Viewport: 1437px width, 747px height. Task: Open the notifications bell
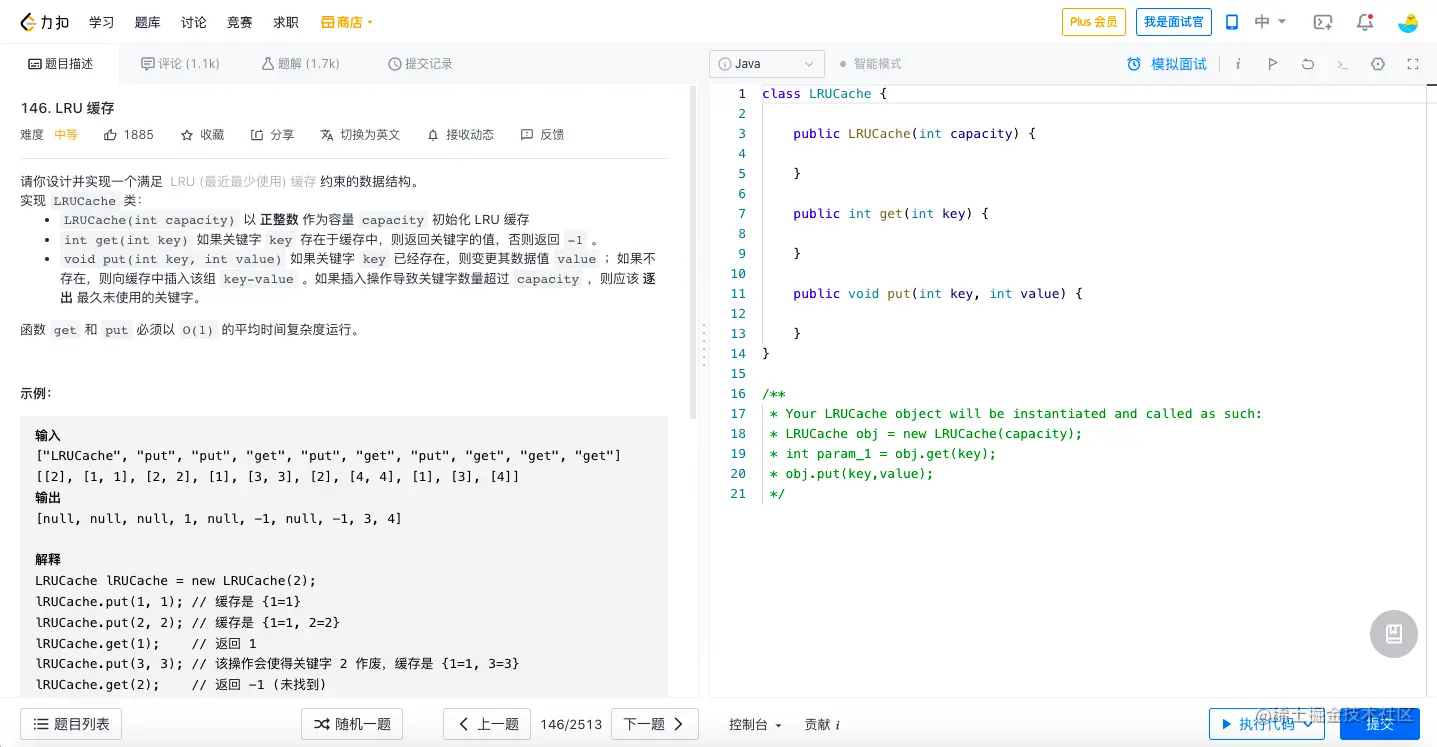pyautogui.click(x=1365, y=22)
